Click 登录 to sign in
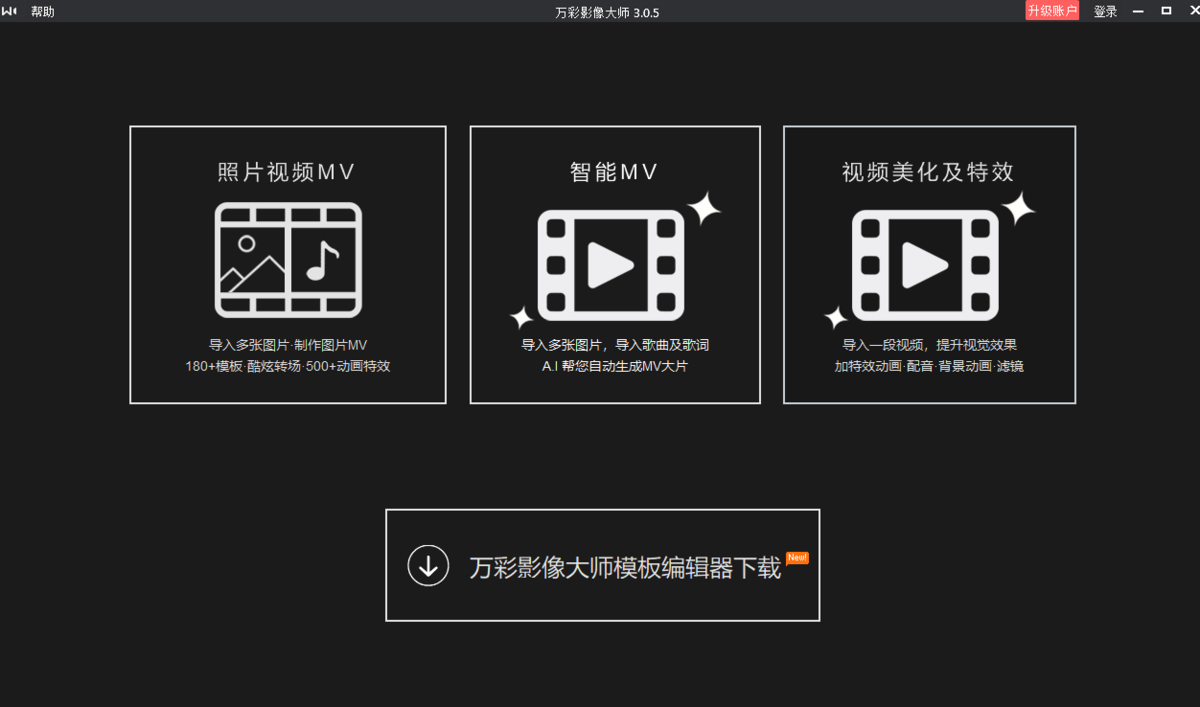This screenshot has height=707, width=1200. tap(1105, 12)
